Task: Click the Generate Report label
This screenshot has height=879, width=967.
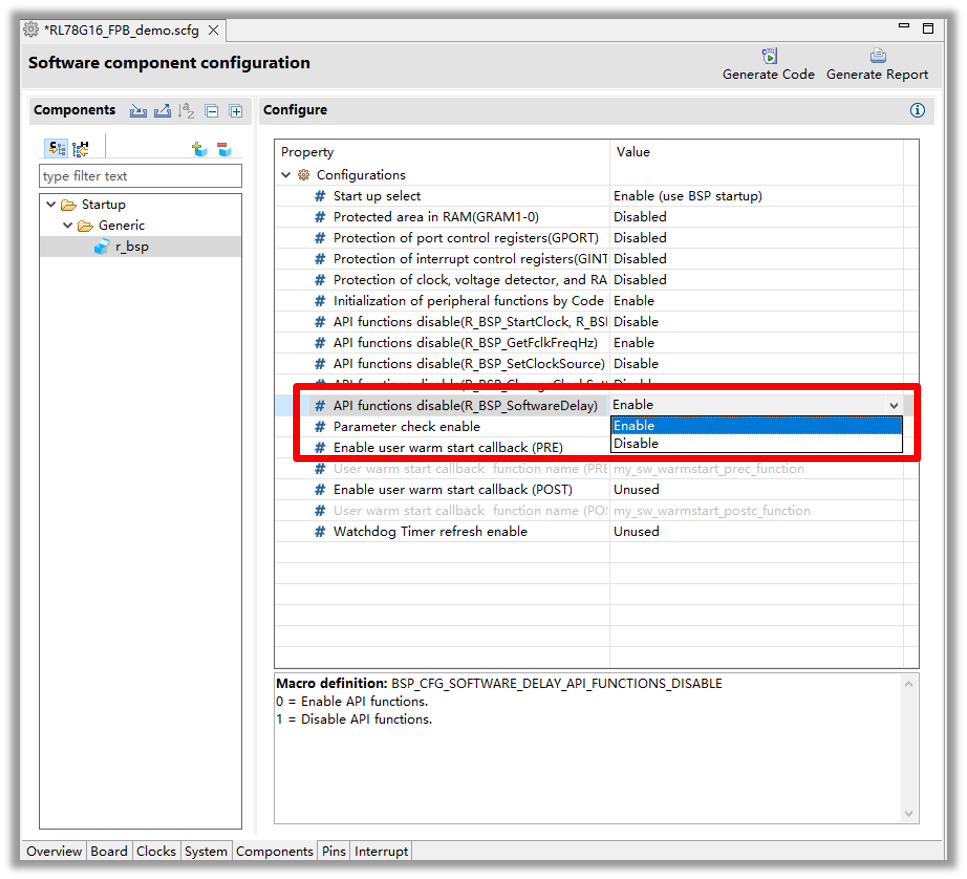Action: pyautogui.click(x=877, y=75)
